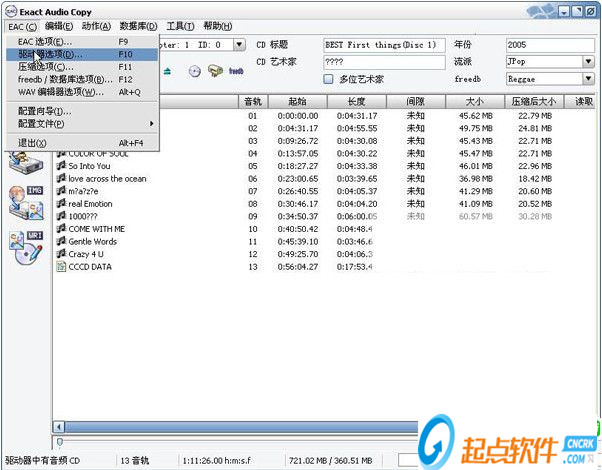Click the freedb mailbox icon
This screenshot has height=470, width=602.
(215, 71)
